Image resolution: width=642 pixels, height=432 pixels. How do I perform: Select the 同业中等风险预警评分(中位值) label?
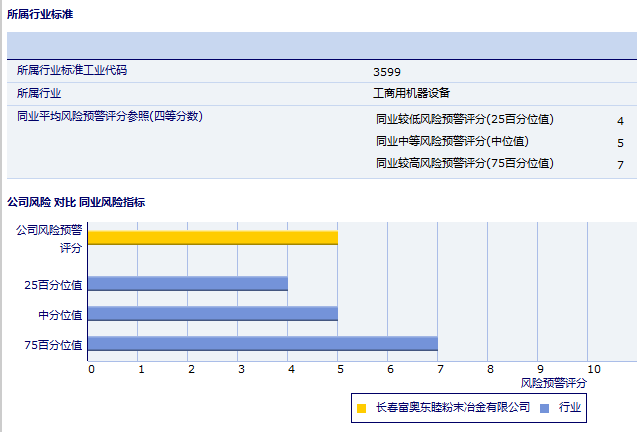[x=452, y=142]
